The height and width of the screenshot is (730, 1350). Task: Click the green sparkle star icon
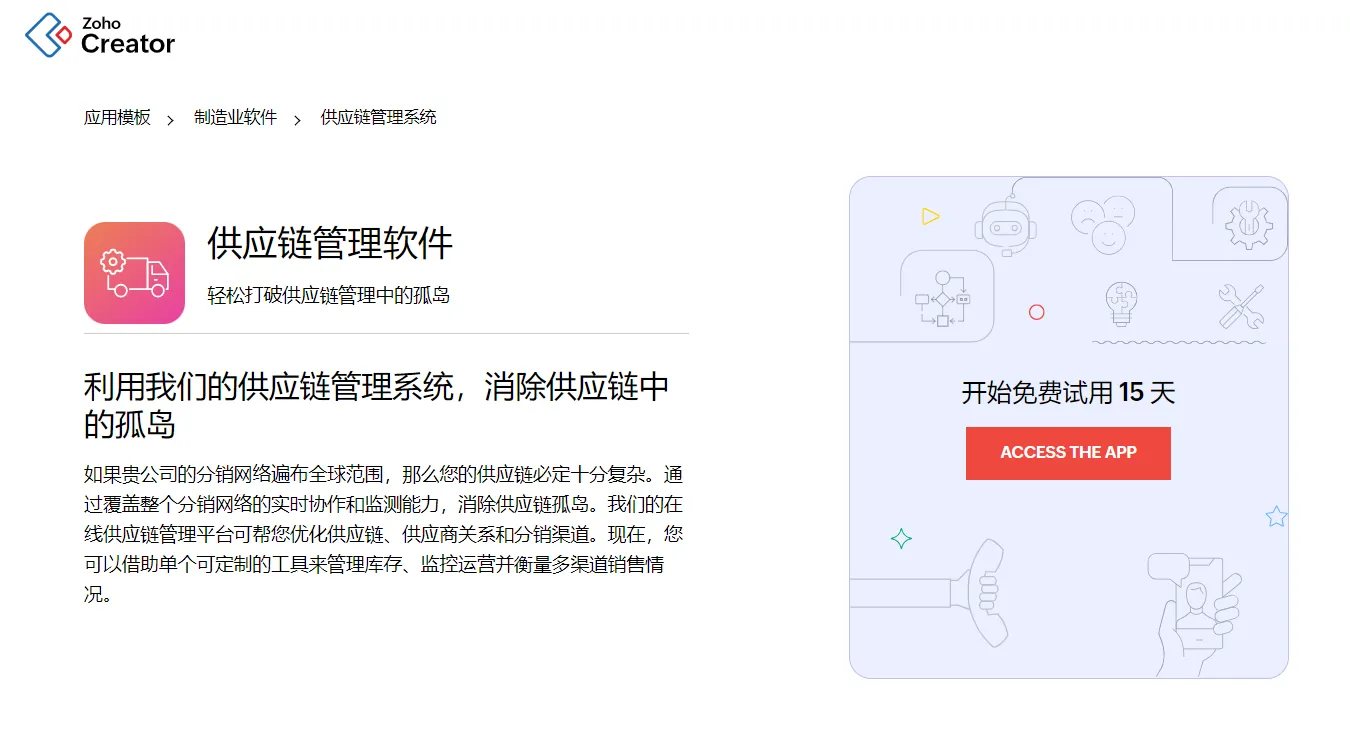pyautogui.click(x=901, y=539)
